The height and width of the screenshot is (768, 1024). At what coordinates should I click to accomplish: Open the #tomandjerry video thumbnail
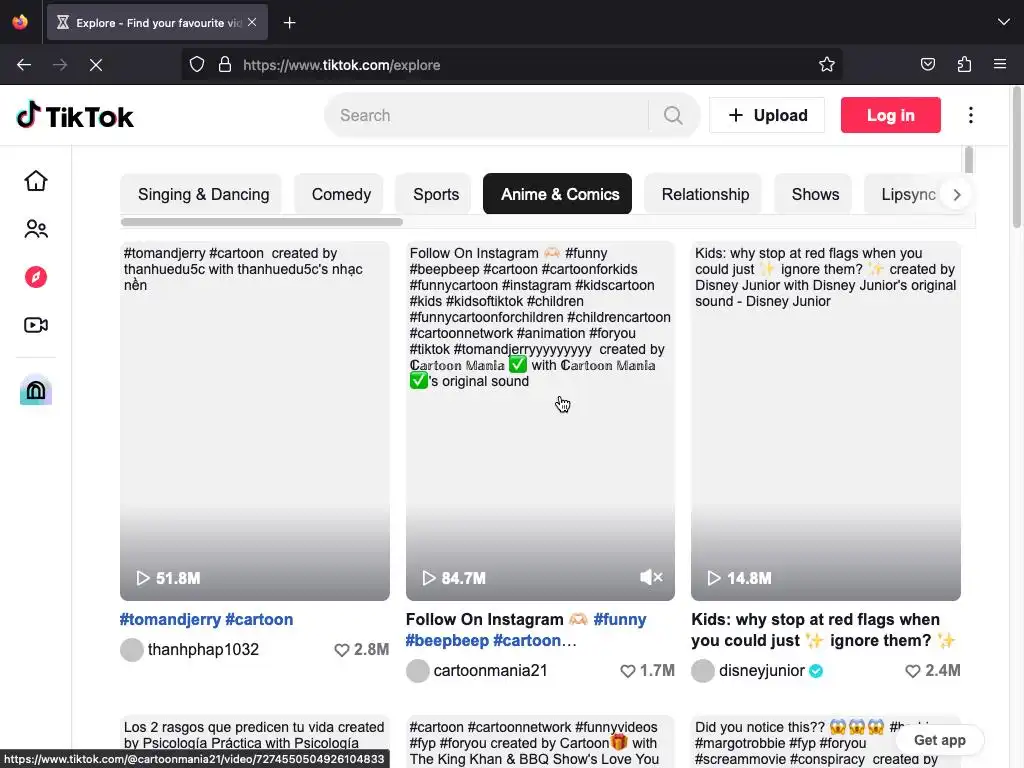(x=255, y=421)
